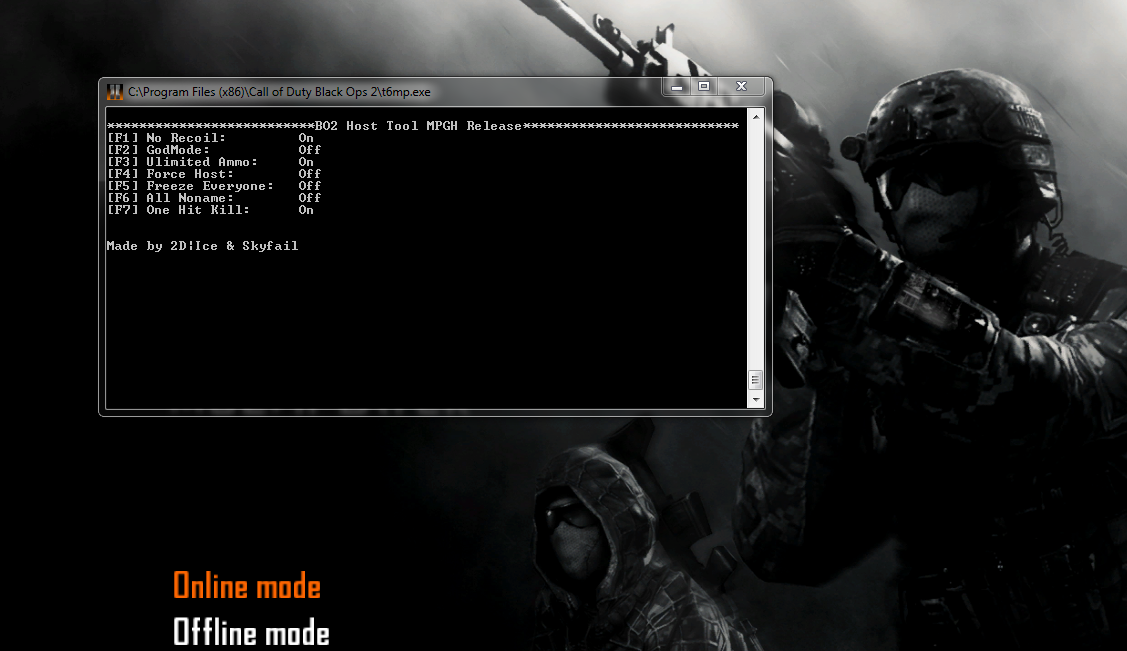The width and height of the screenshot is (1127, 651).
Task: Click the [F2] GodMode option line
Action: click(x=213, y=150)
